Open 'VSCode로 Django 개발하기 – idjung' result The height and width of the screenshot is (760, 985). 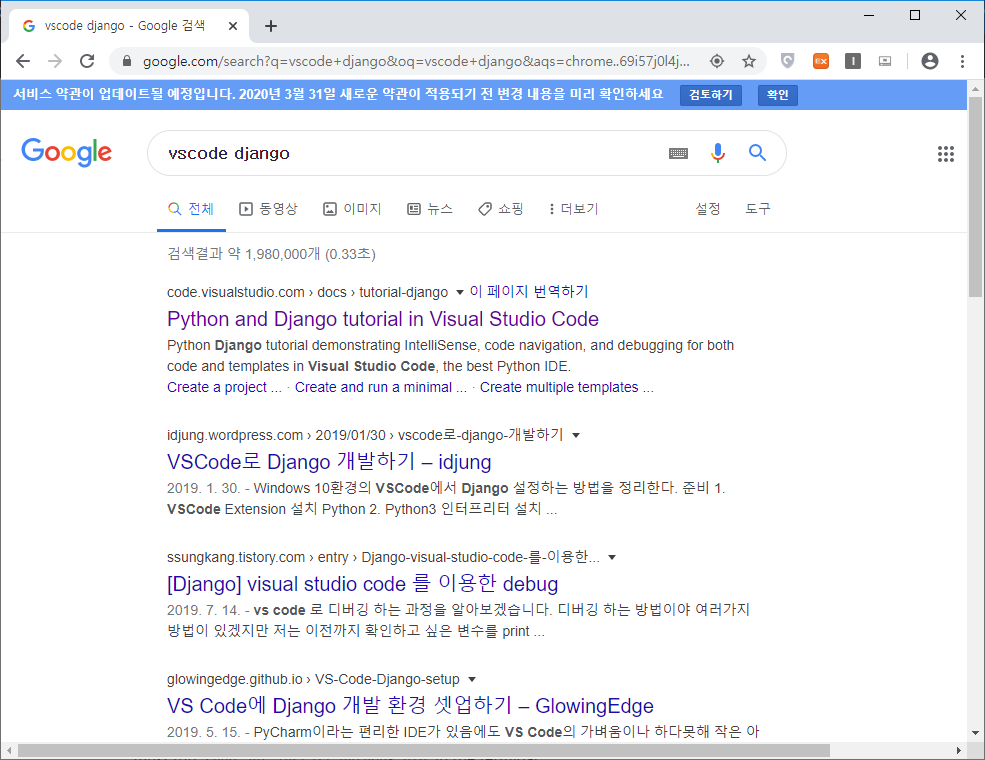[x=329, y=462]
